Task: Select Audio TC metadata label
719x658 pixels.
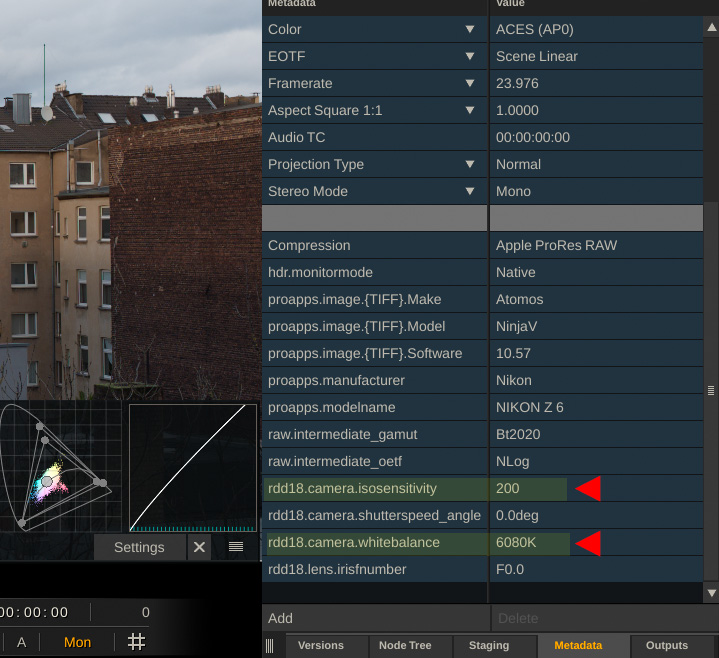Action: (296, 137)
